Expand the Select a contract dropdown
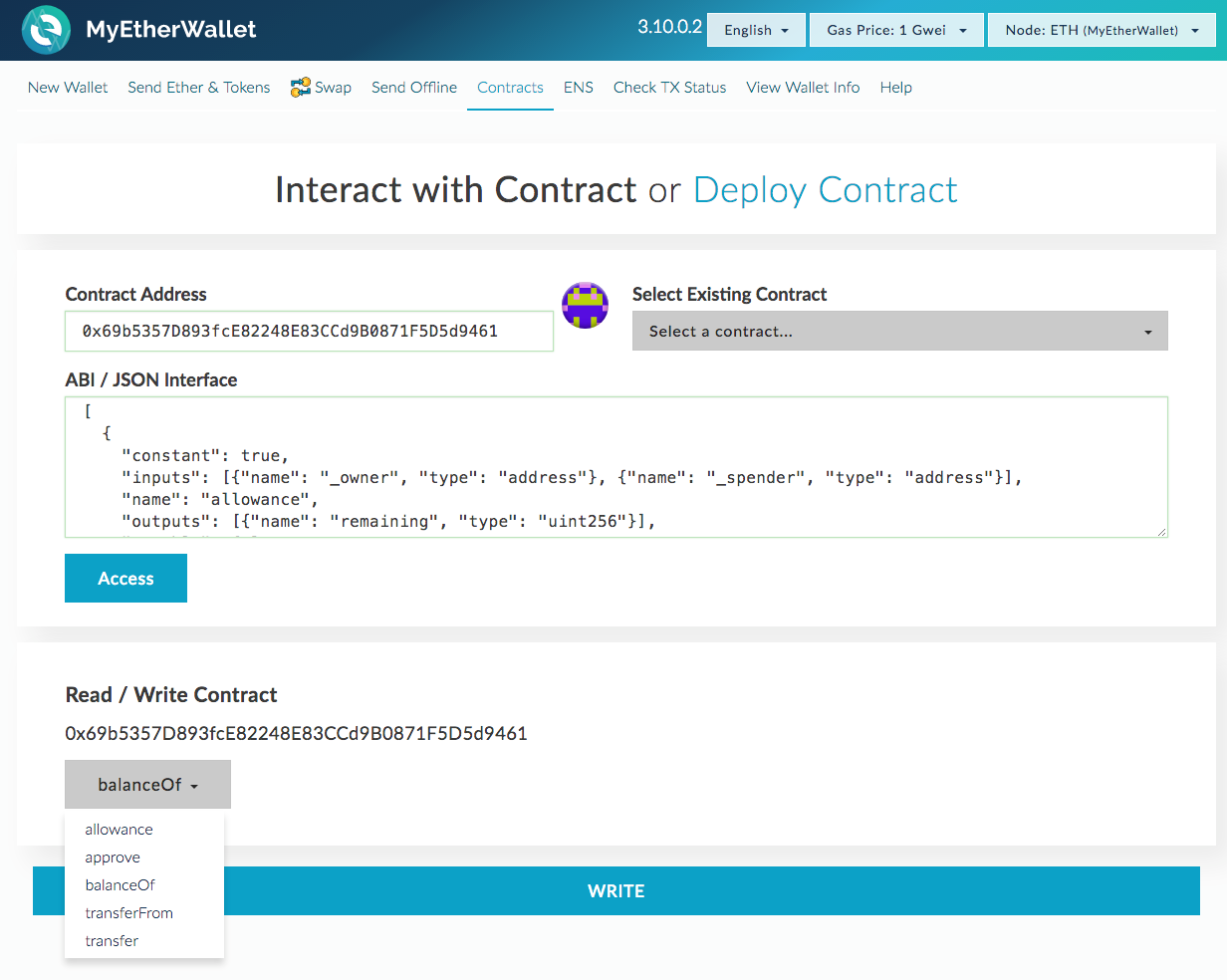This screenshot has height=980, width=1227. (x=899, y=331)
